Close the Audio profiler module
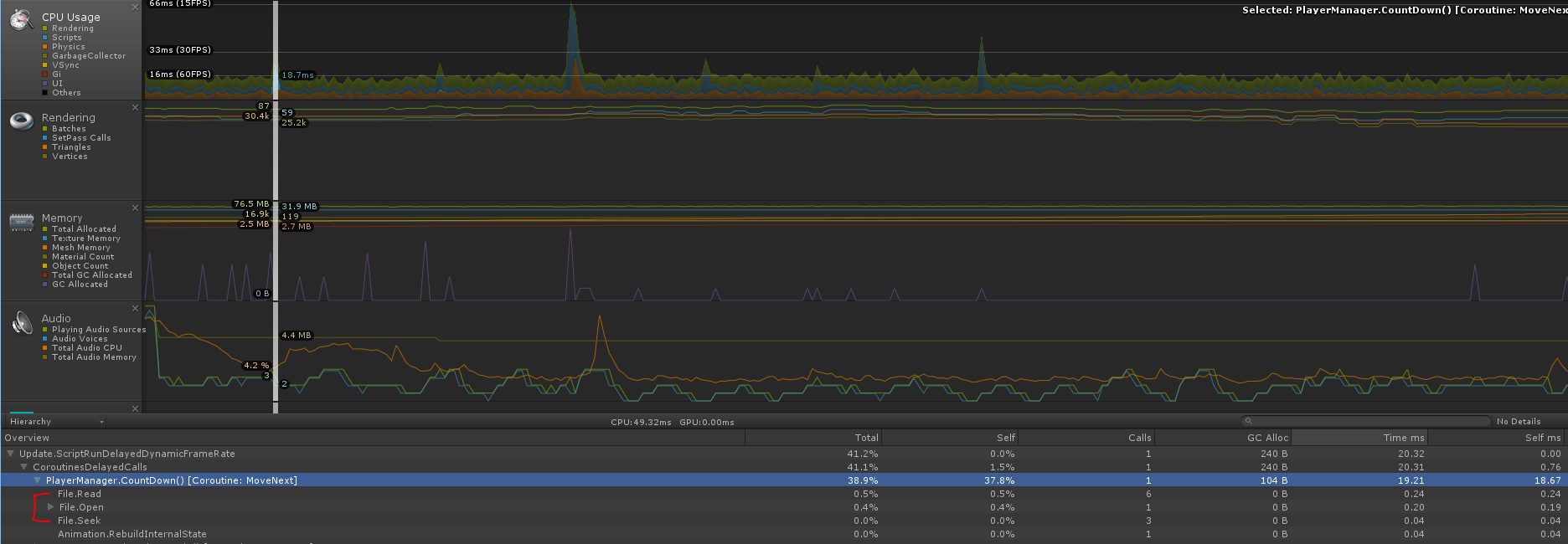The width and height of the screenshot is (1568, 544). [x=136, y=308]
